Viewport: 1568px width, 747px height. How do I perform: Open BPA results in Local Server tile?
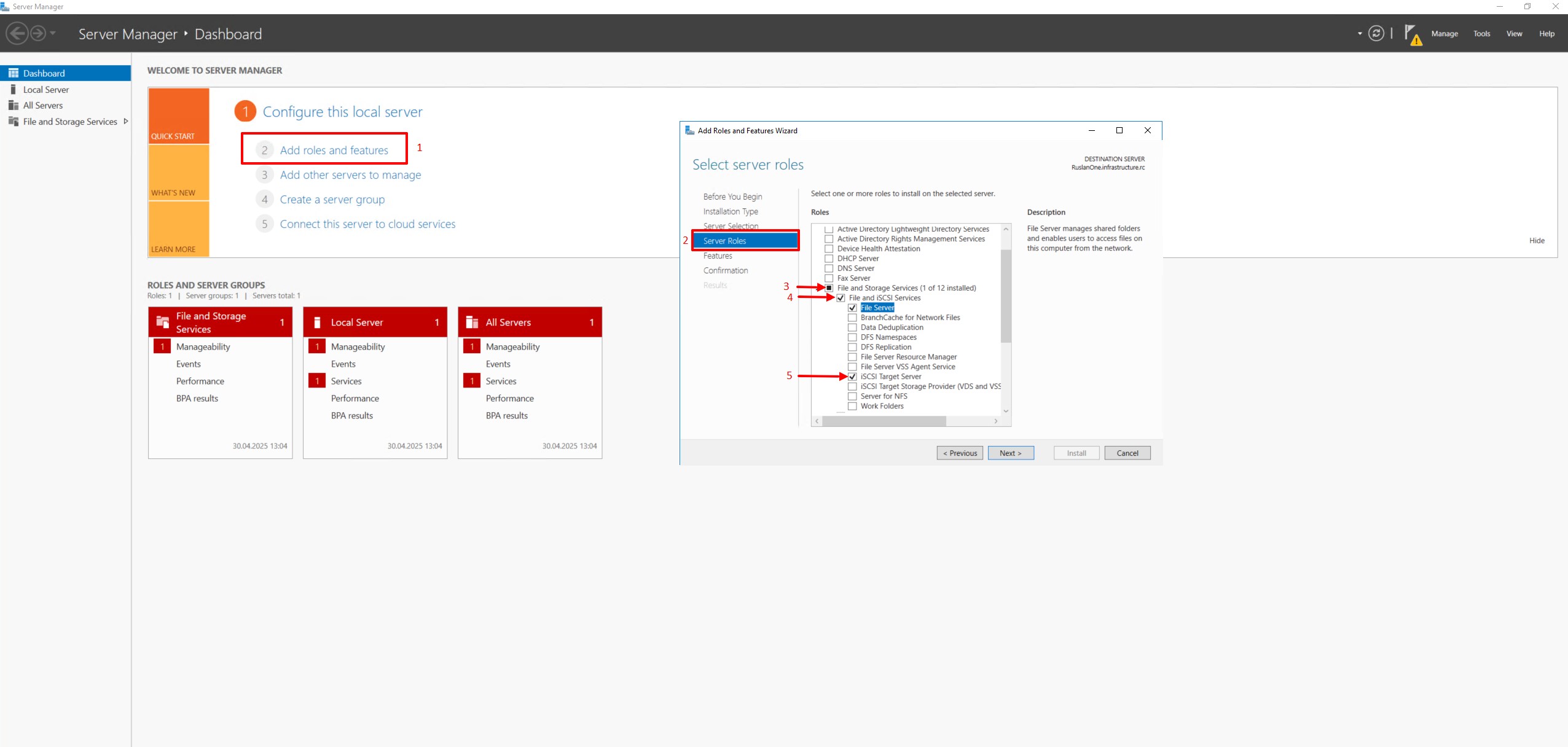tap(351, 416)
